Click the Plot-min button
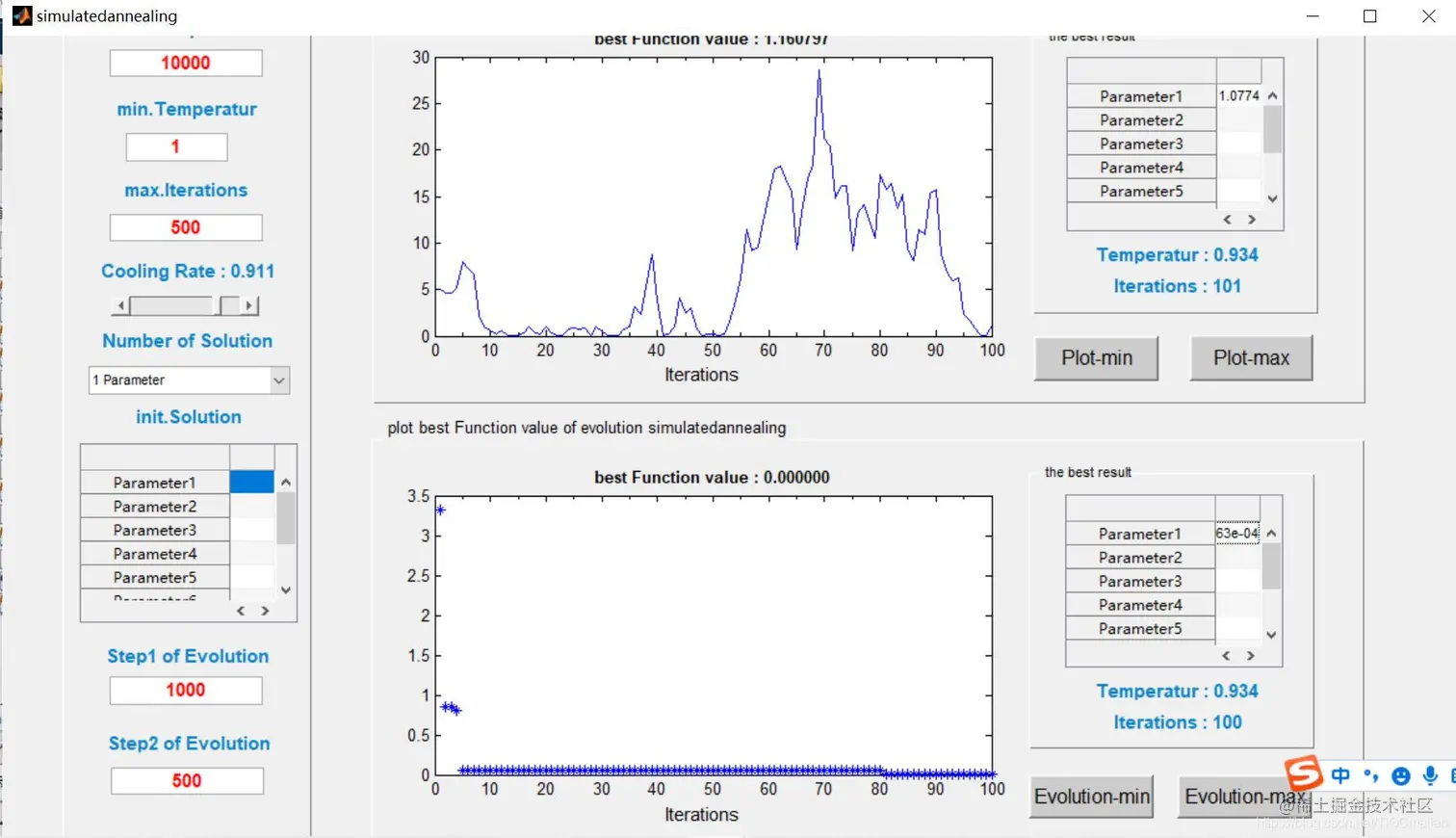This screenshot has height=838, width=1456. click(1097, 358)
